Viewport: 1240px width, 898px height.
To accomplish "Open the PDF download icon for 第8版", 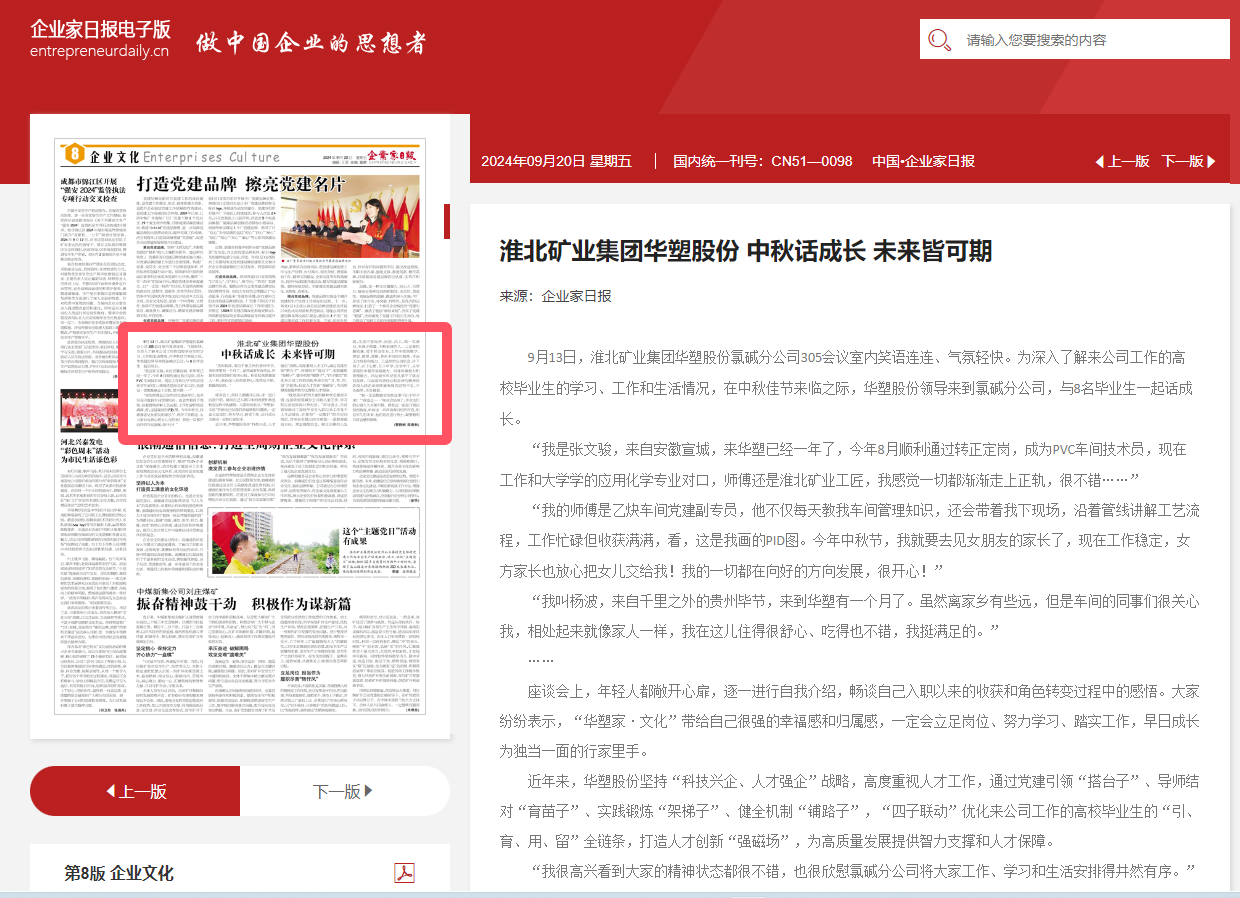I will click(404, 872).
